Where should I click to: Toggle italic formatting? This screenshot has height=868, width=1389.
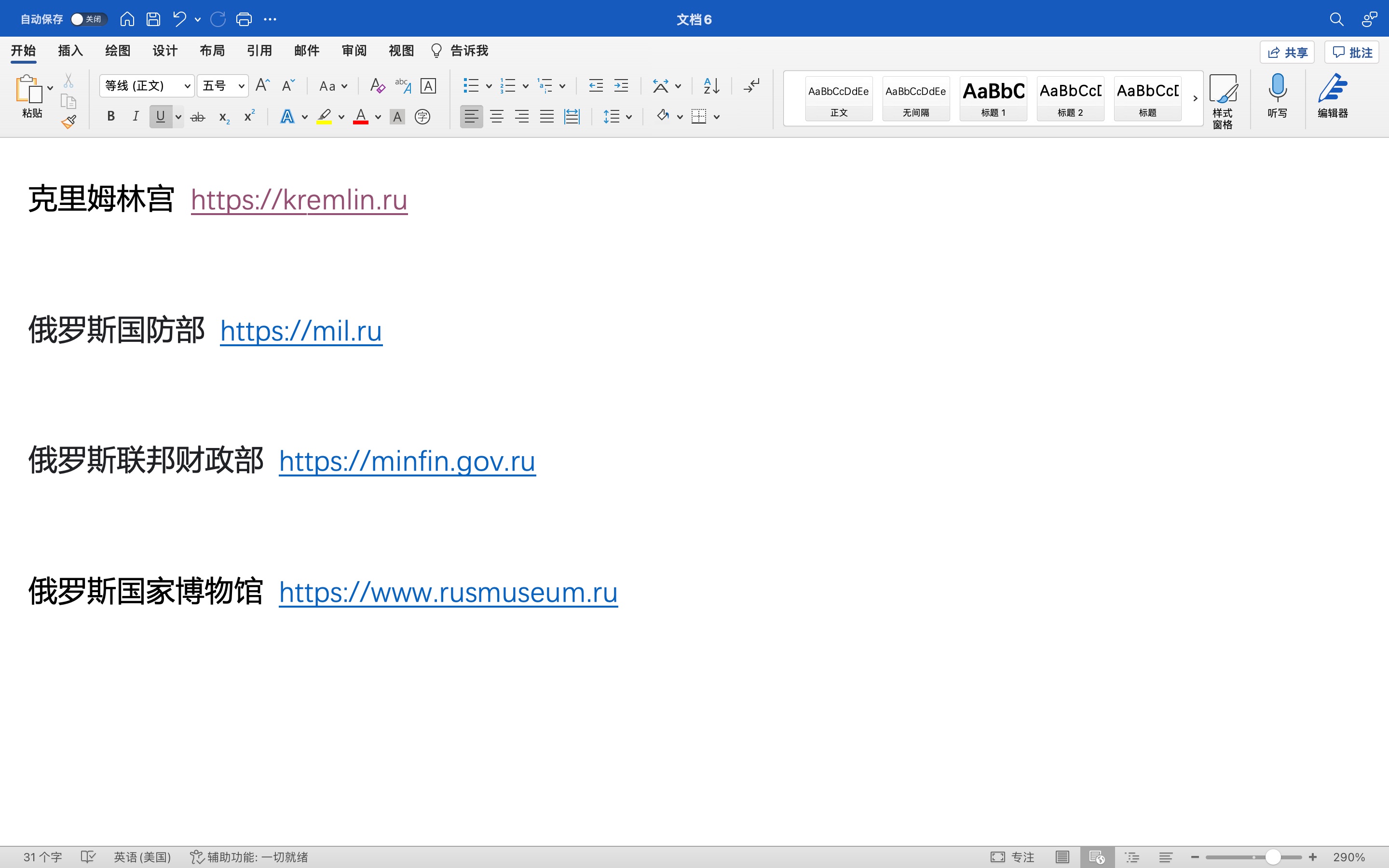click(x=136, y=117)
